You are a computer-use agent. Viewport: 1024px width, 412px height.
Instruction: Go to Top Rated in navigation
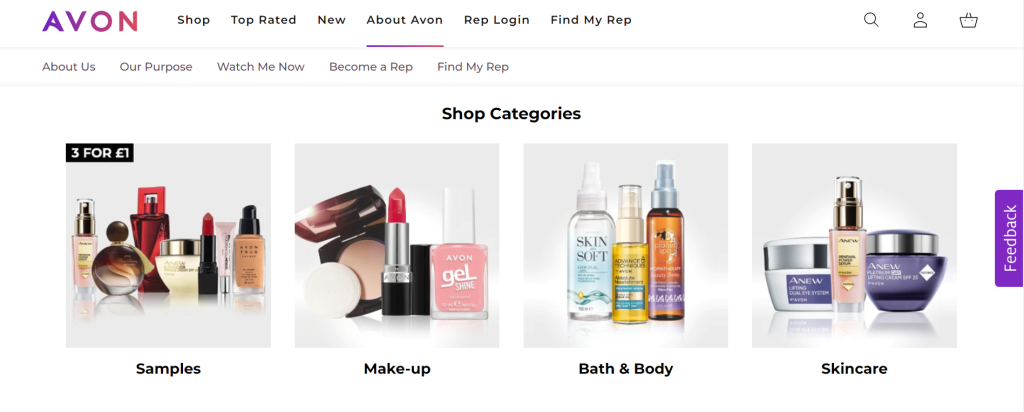tap(264, 20)
